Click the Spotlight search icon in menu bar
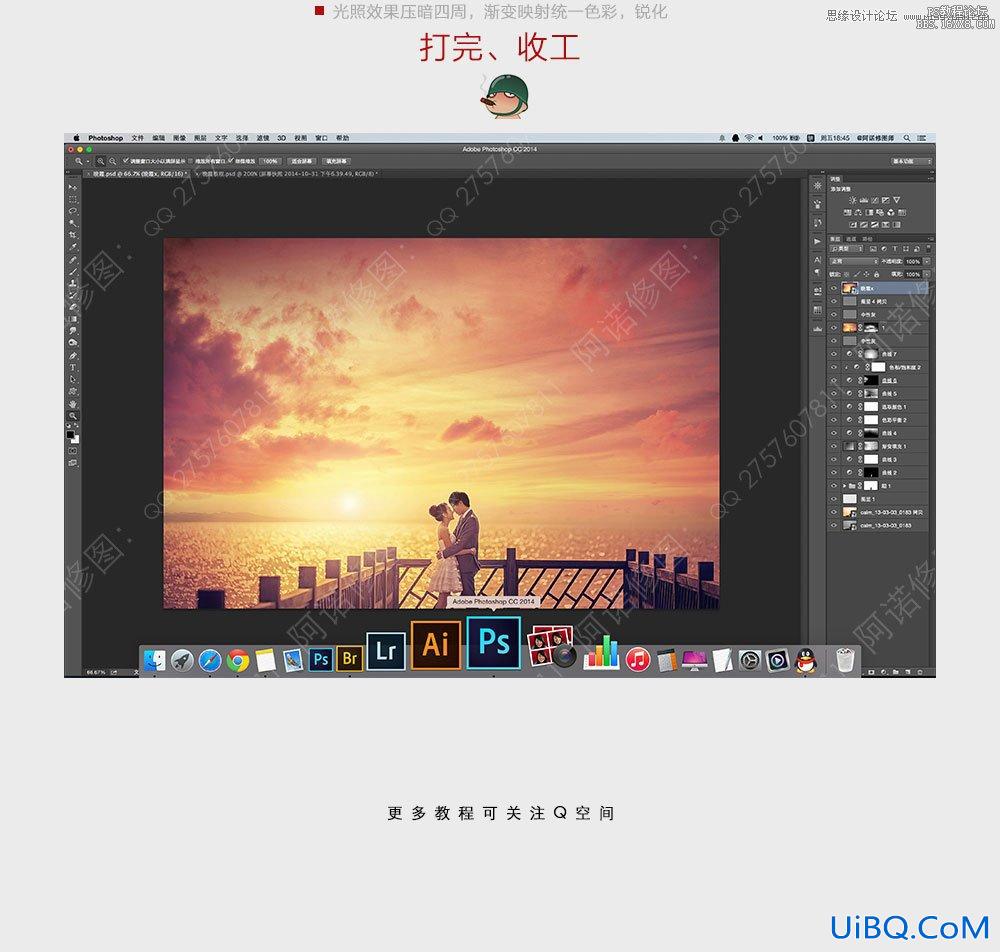This screenshot has width=1000, height=952. 906,138
